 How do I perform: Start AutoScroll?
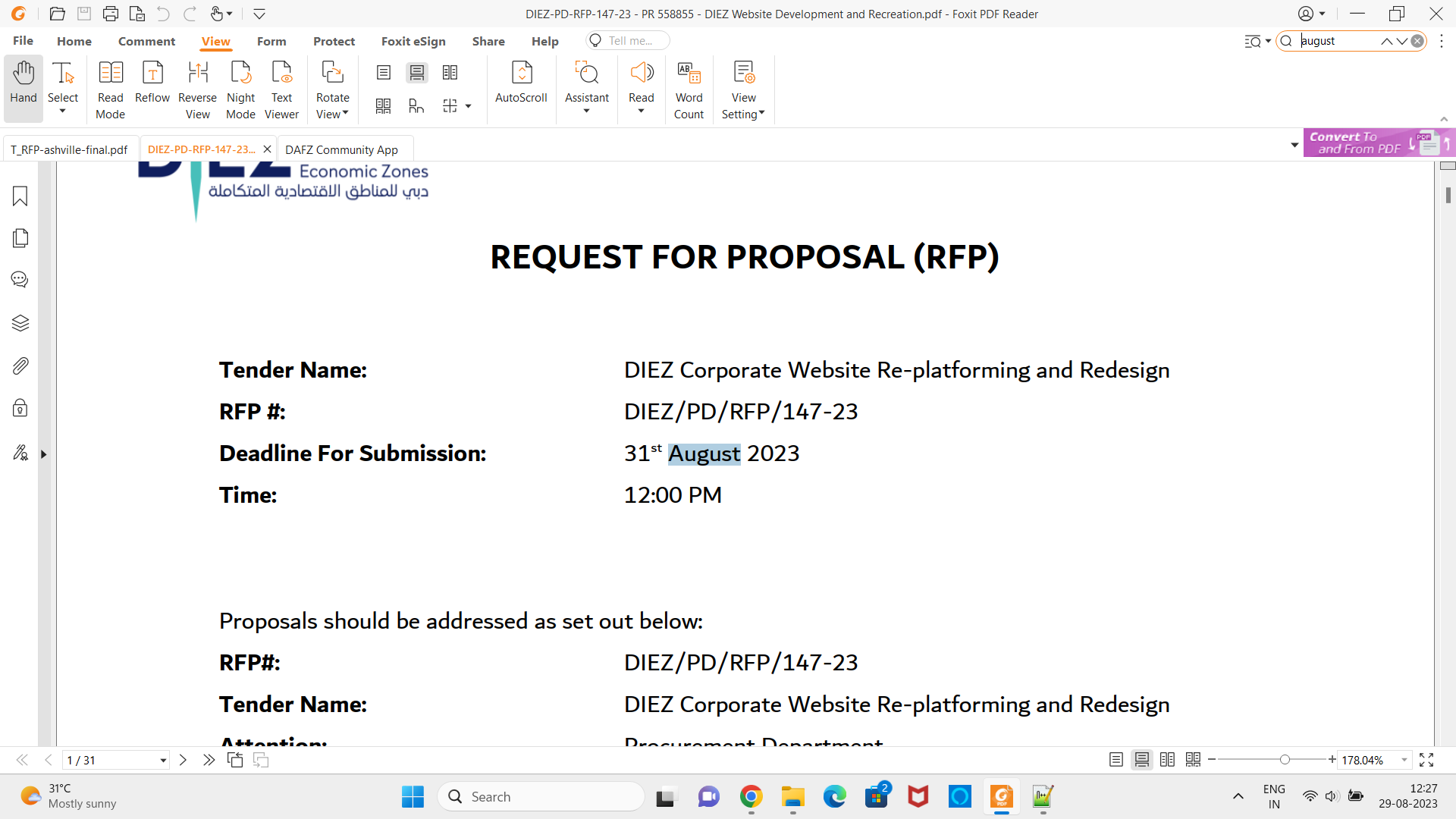pos(521,82)
